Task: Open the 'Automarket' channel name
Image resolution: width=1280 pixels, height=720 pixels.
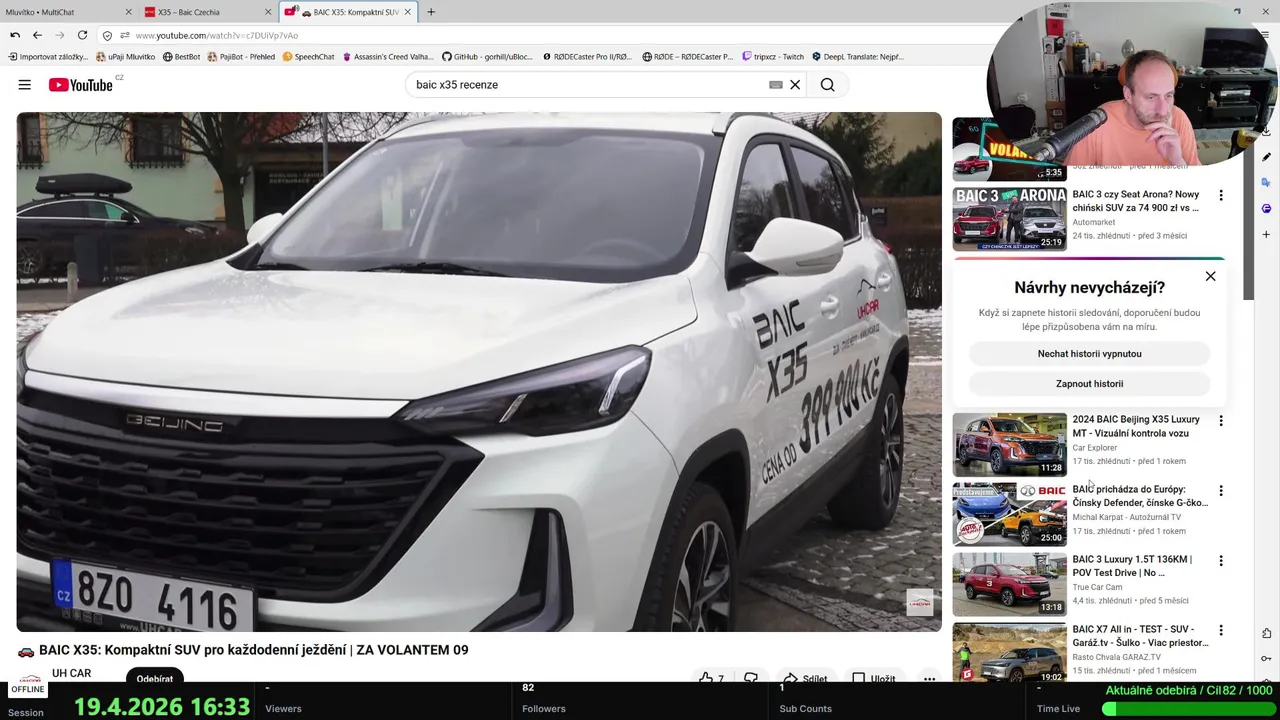Action: point(1093,222)
